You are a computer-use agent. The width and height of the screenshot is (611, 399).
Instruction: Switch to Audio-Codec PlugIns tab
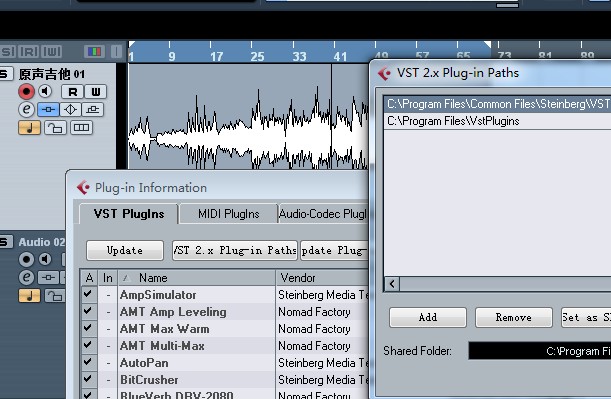point(323,214)
